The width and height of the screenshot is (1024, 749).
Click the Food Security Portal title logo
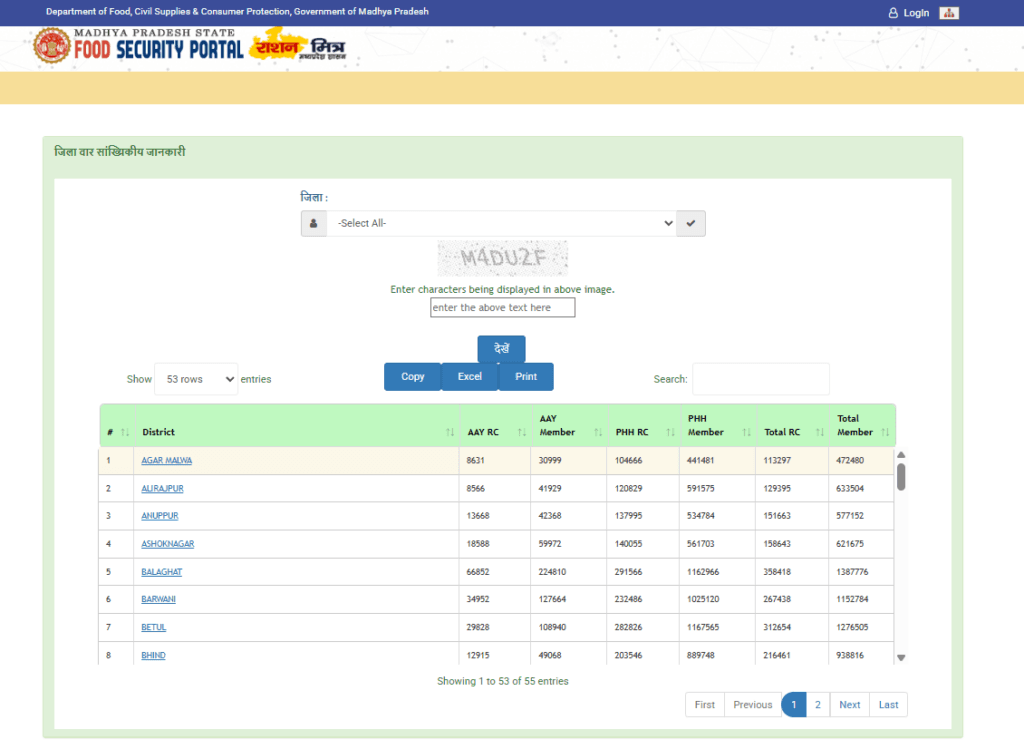tap(158, 45)
